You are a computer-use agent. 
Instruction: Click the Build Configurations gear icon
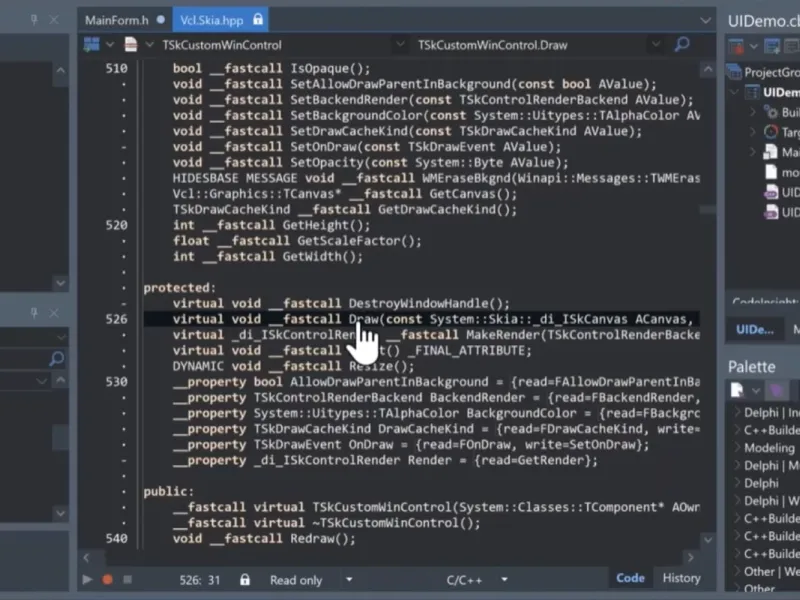[x=771, y=112]
